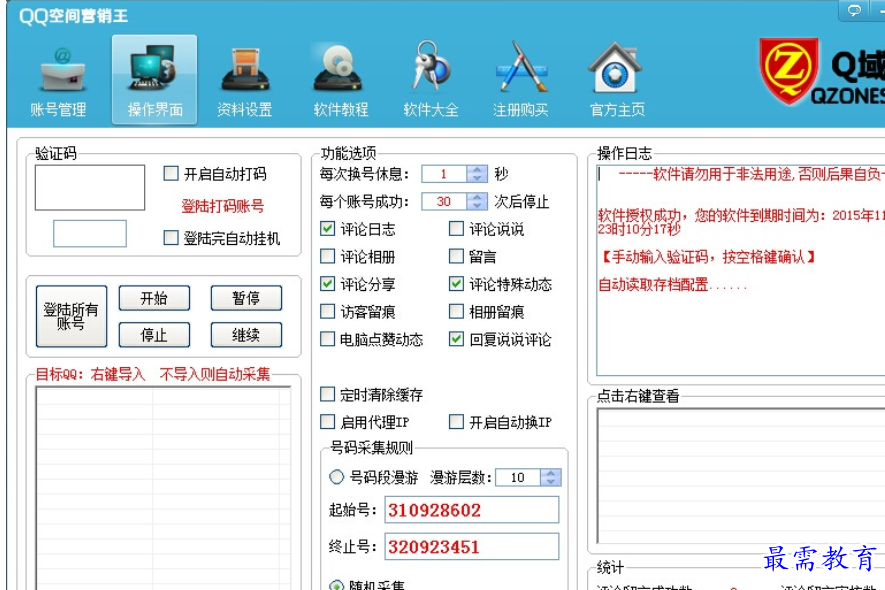
Task: Increase 每个账号成功 count with up arrow
Action: point(477,197)
